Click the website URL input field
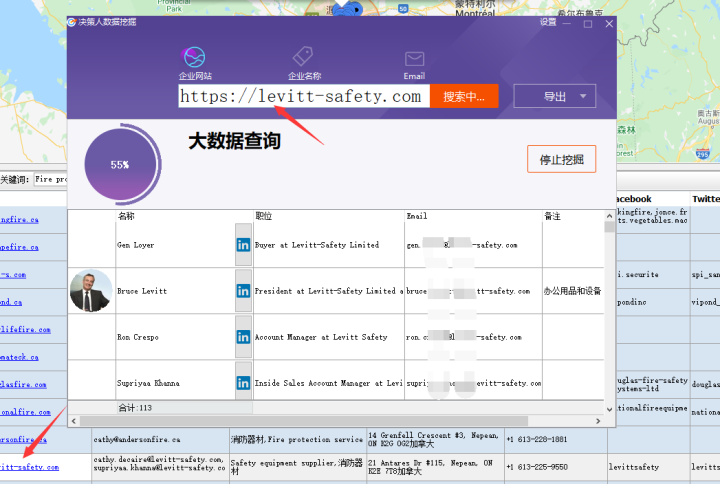The image size is (720, 484). (x=304, y=96)
